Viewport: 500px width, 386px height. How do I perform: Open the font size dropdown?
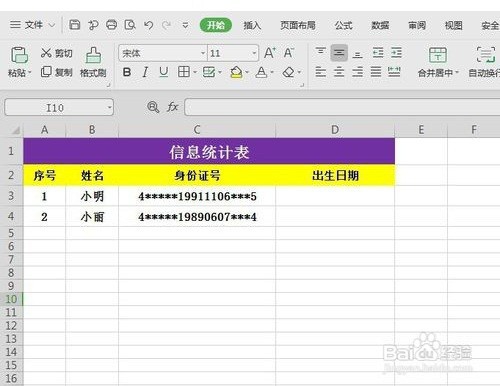(x=254, y=53)
